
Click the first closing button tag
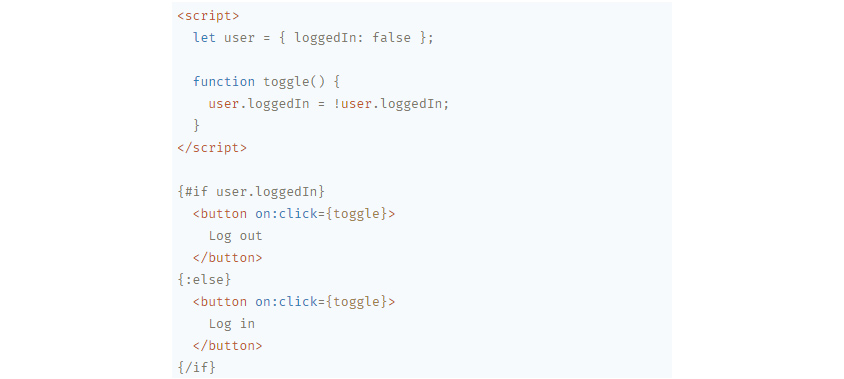tap(228, 258)
